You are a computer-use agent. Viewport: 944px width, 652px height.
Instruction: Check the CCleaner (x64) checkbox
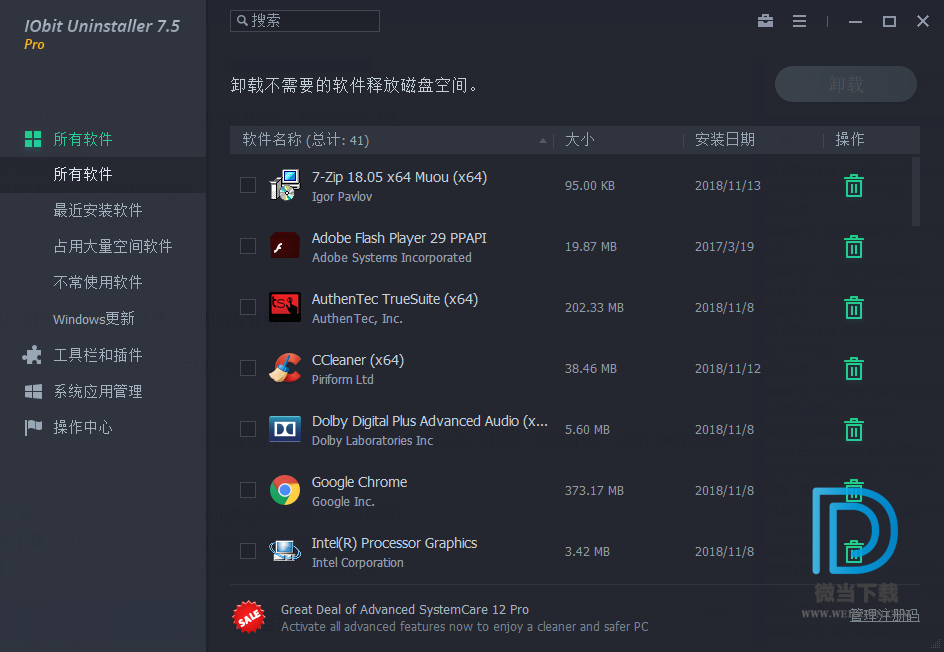coord(248,368)
